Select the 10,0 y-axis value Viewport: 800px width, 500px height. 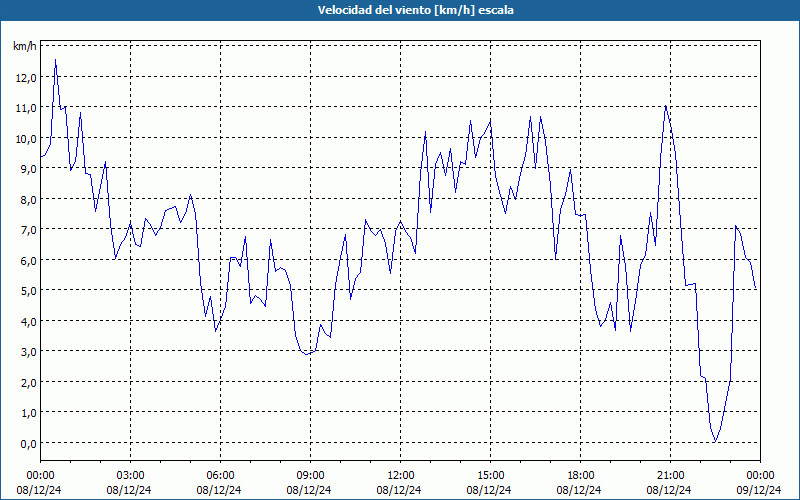tap(26, 139)
